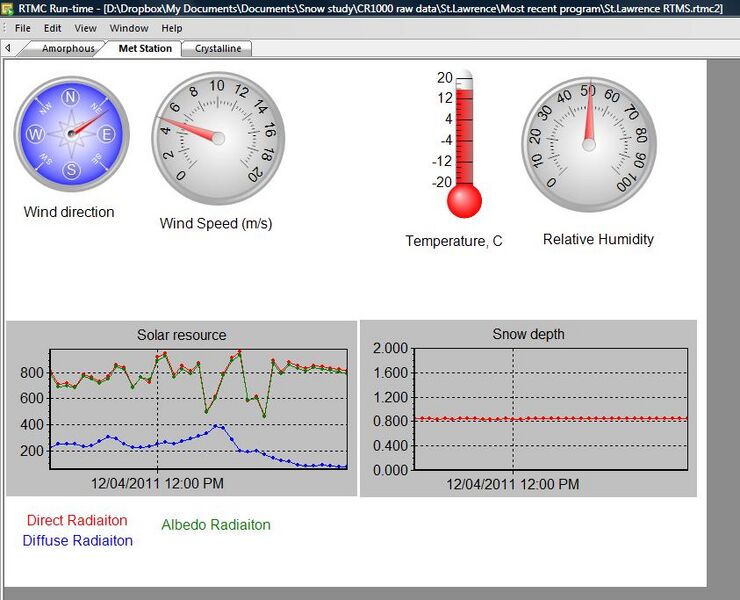The width and height of the screenshot is (740, 600).
Task: Click the Solar resource chart plot
Action: click(199, 409)
